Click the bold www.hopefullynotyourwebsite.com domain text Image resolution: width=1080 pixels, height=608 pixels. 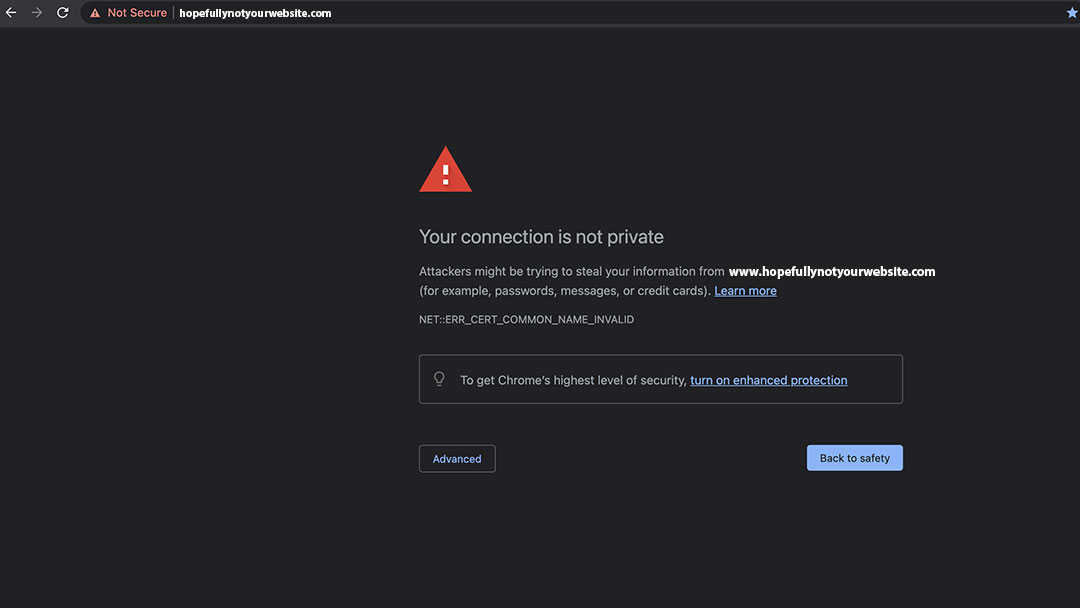coord(831,271)
